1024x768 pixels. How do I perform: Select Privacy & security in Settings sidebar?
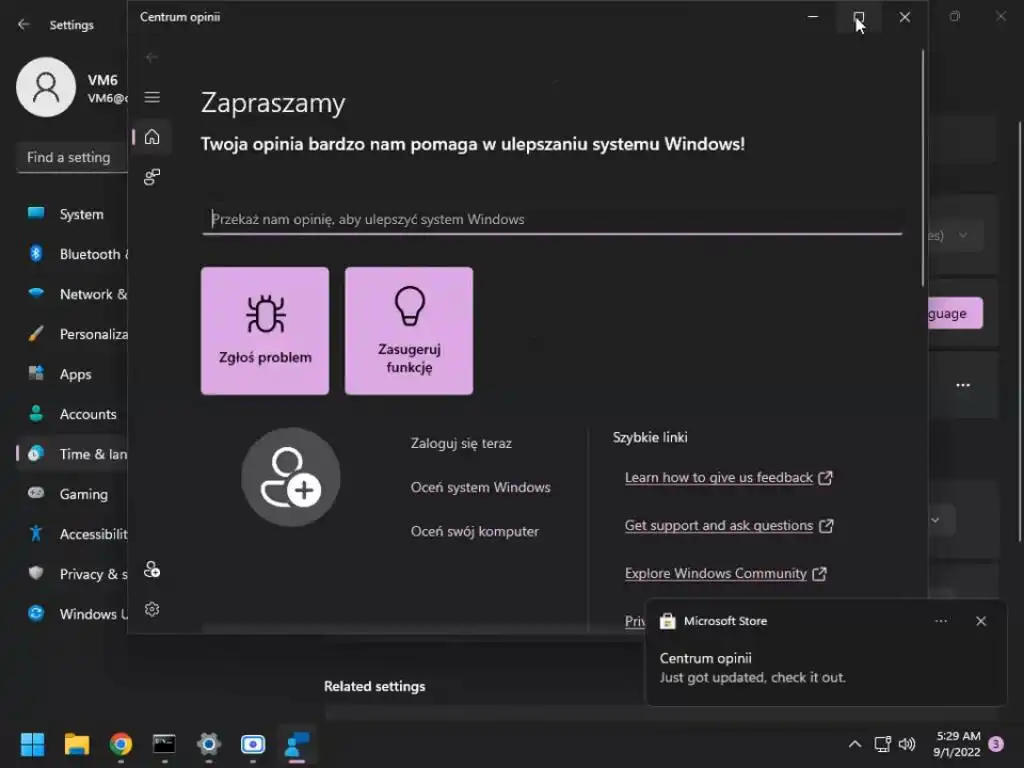(x=72, y=574)
